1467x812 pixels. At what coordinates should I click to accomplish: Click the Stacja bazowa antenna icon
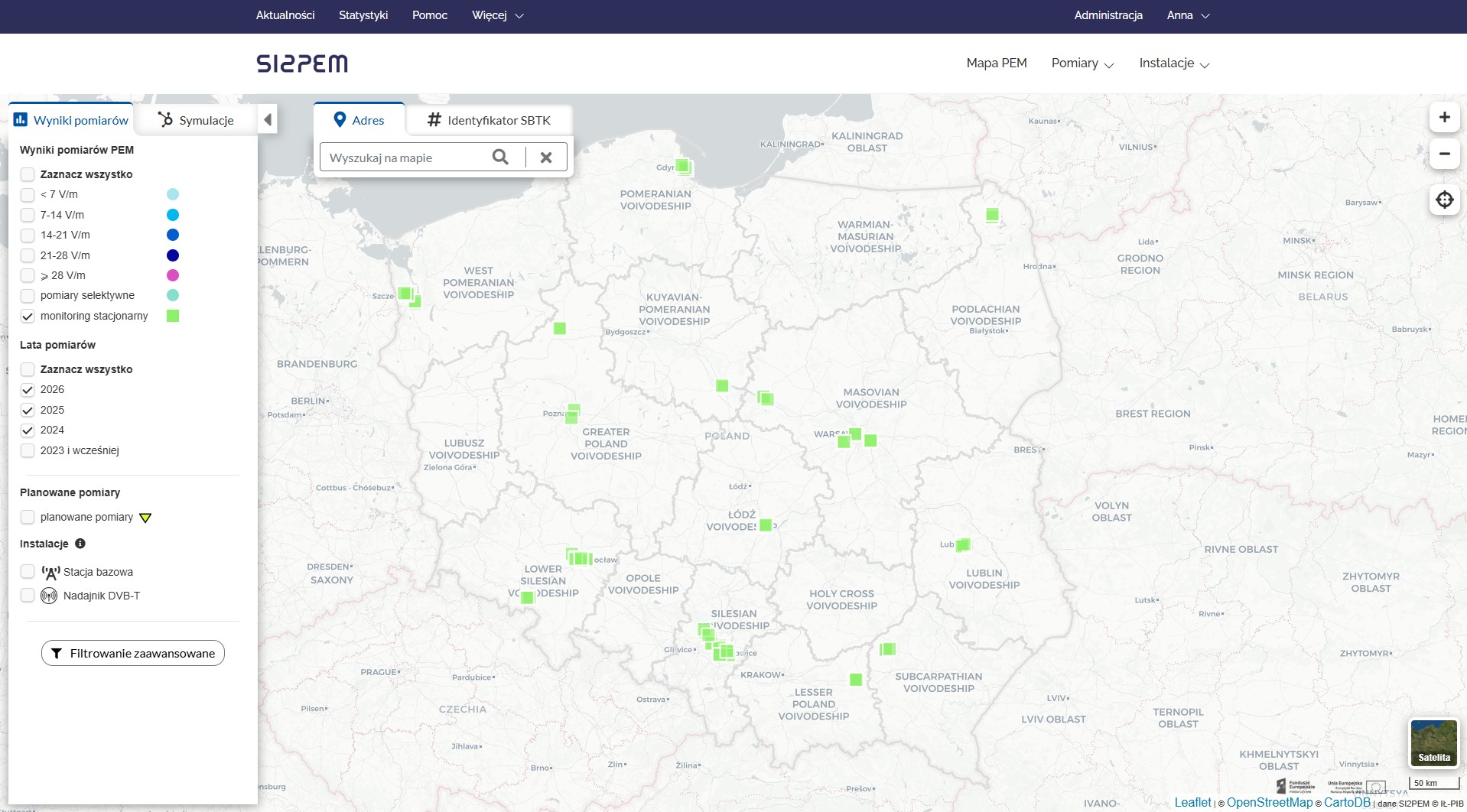tap(50, 572)
